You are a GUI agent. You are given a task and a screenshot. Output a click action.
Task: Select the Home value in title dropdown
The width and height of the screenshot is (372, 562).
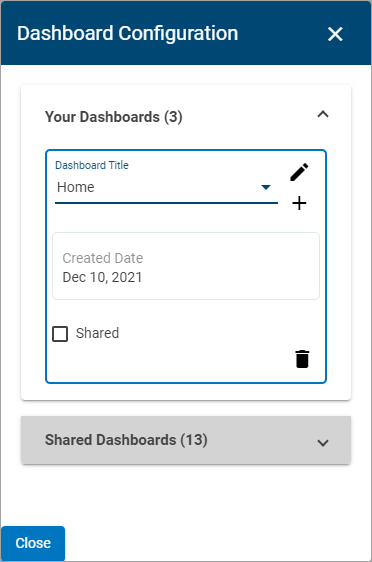tap(76, 187)
